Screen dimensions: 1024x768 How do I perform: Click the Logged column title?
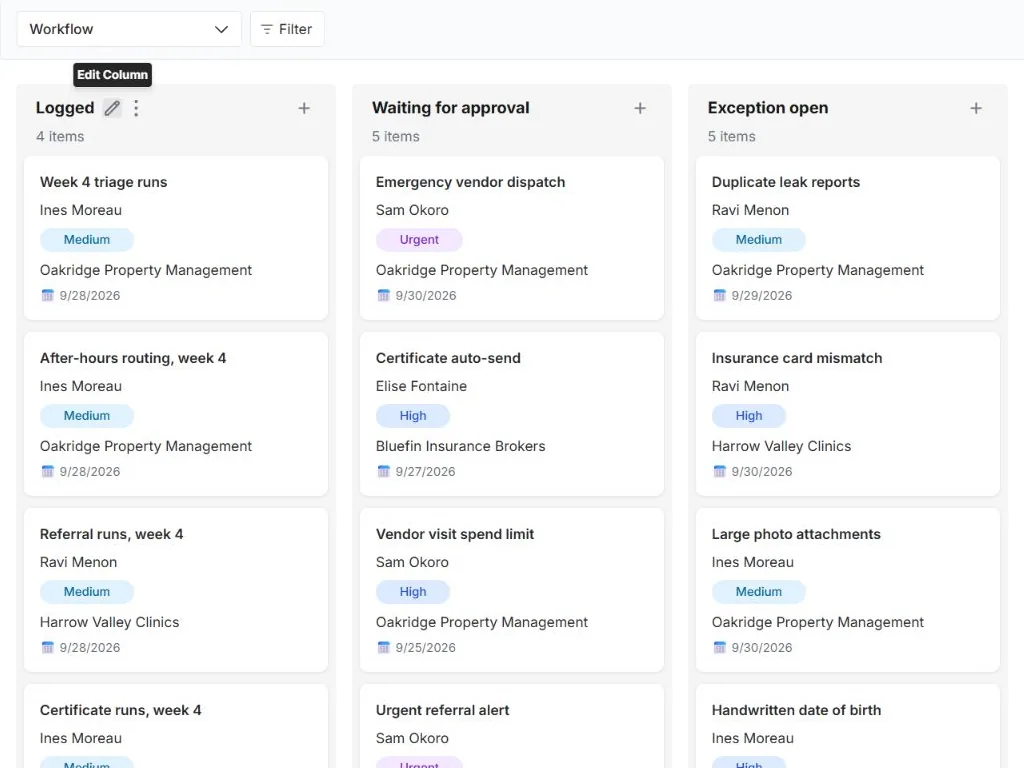pyautogui.click(x=65, y=108)
